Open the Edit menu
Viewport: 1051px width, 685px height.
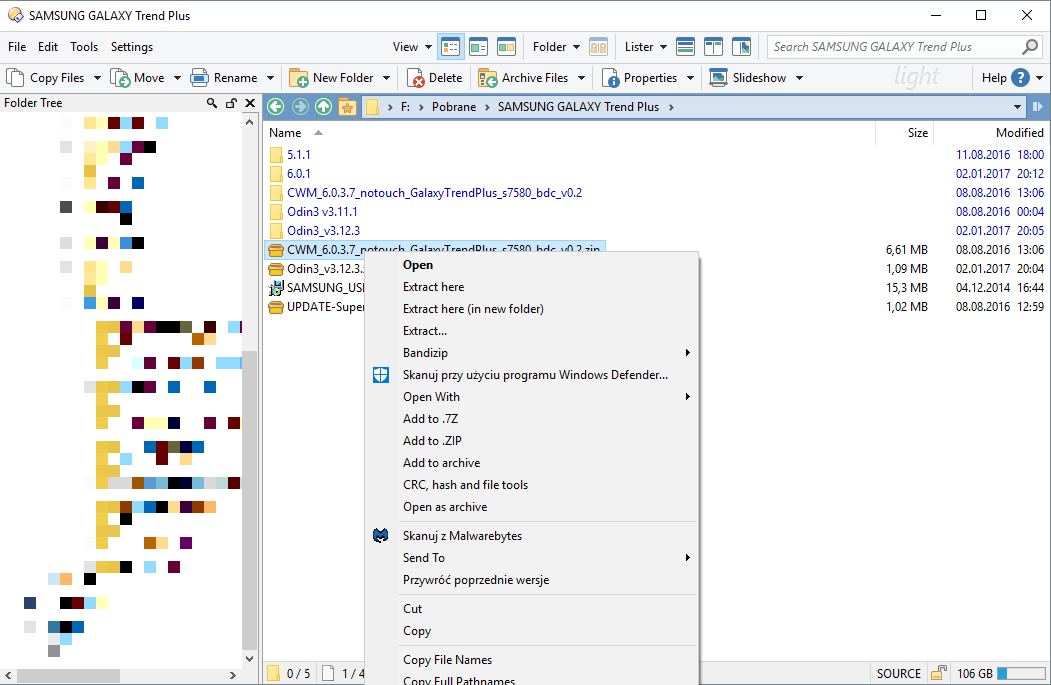pos(48,47)
